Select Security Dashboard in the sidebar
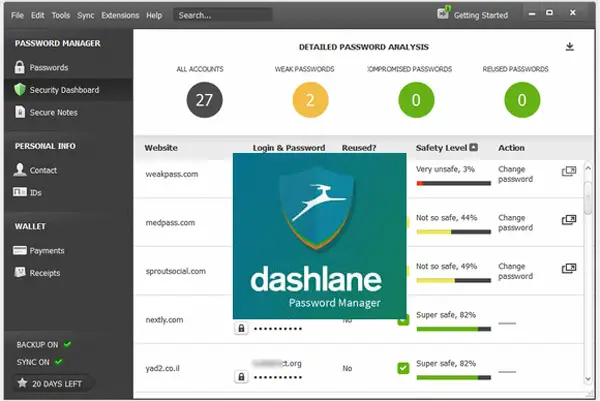This screenshot has width=600, height=401. click(64, 90)
